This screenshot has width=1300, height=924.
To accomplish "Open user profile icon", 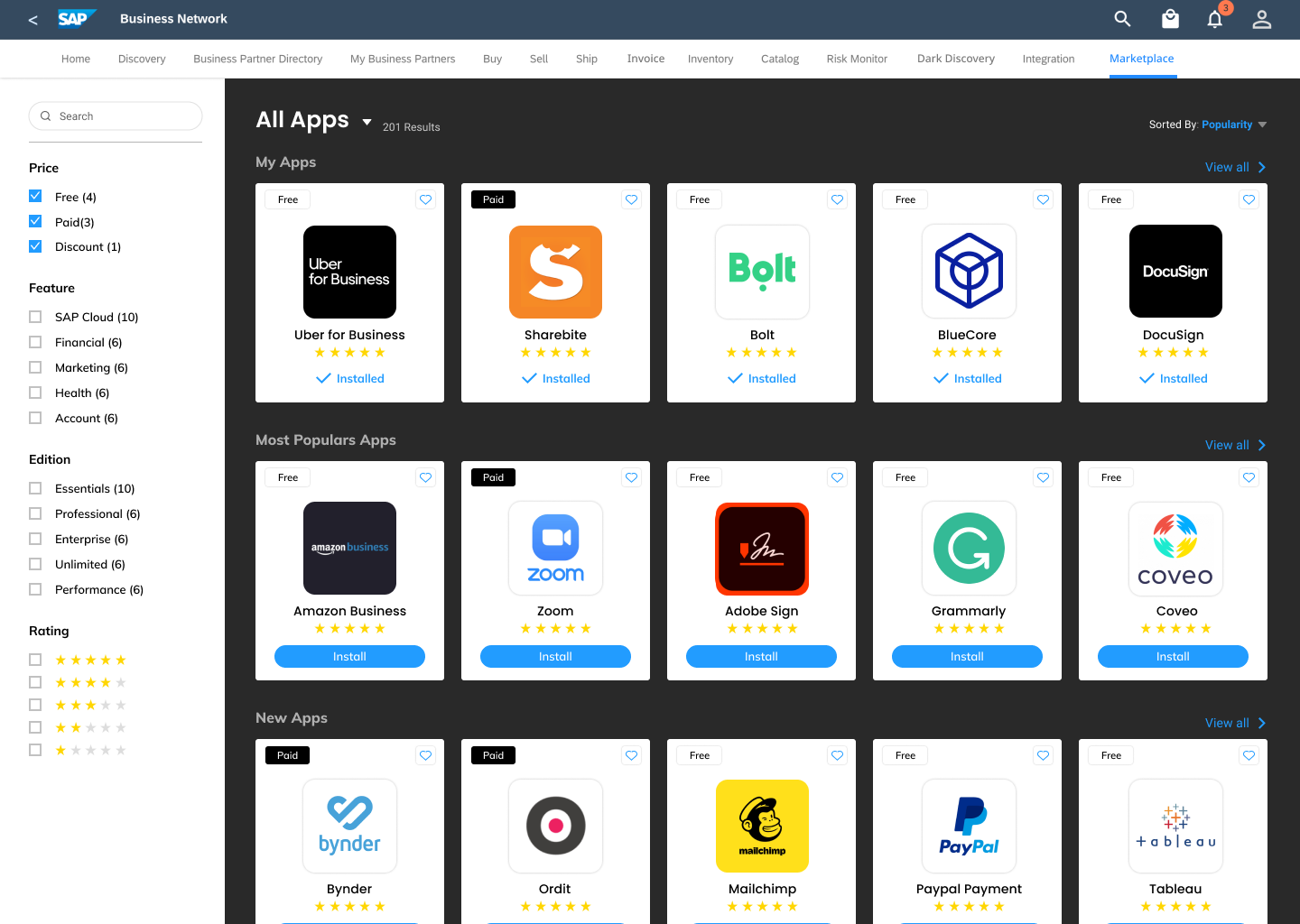I will coord(1262,19).
